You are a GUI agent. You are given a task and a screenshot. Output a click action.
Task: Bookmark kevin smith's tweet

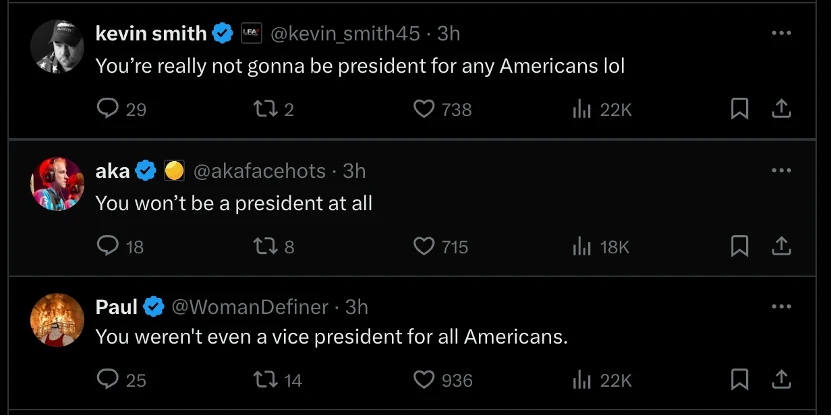pos(739,109)
